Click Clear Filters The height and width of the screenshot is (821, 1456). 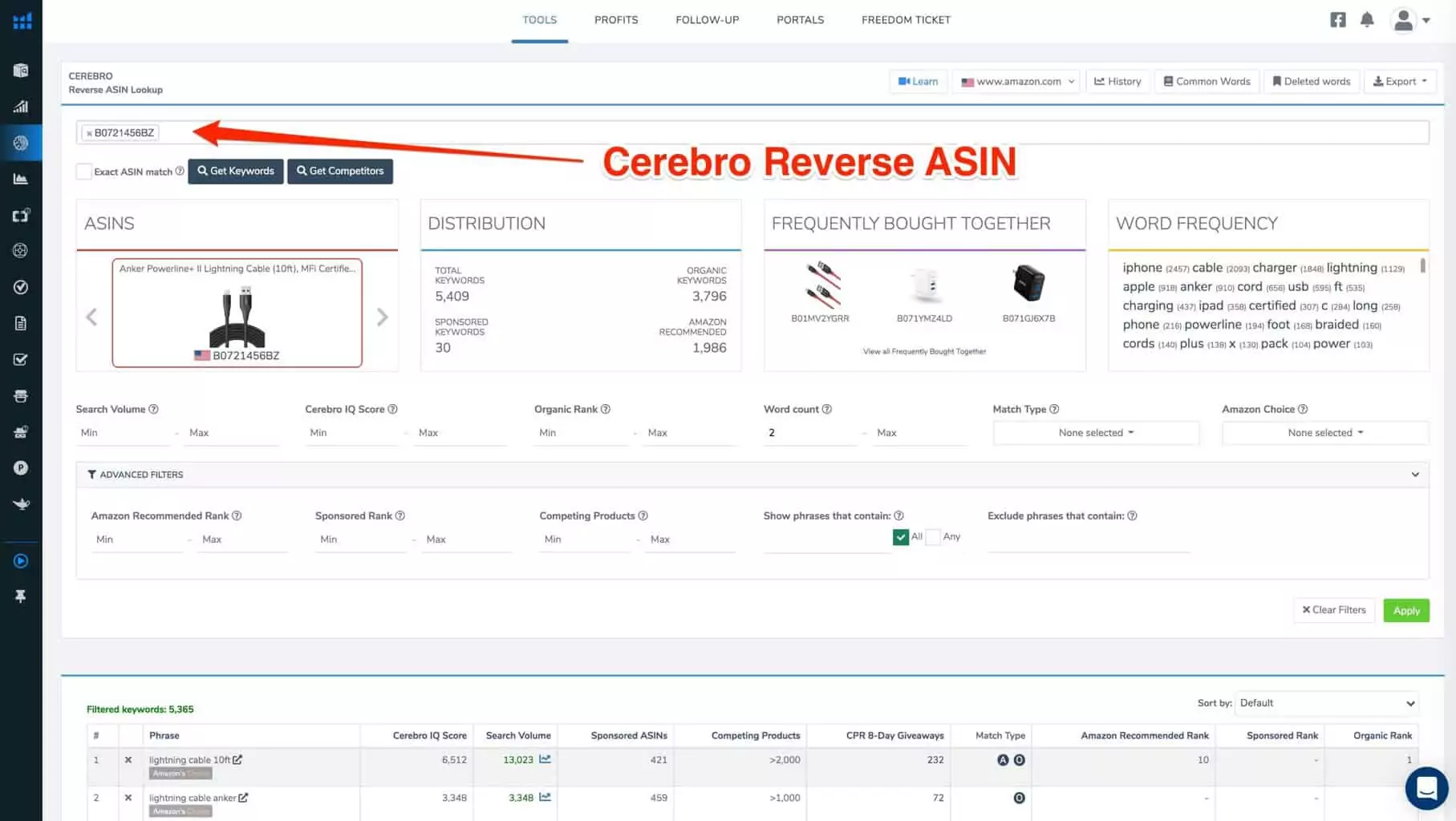pos(1334,610)
